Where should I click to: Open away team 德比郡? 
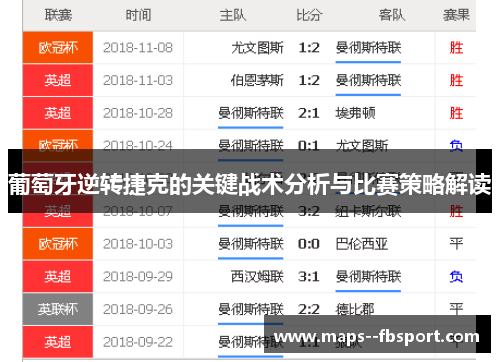coord(355,309)
